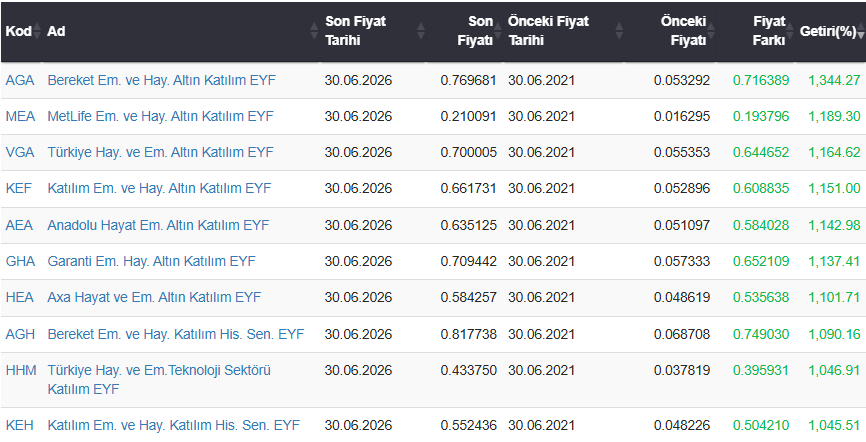The height and width of the screenshot is (442, 866).
Task: Open Bereket Em. ve Hay. Altın Katılım EYF
Action: pos(161,80)
